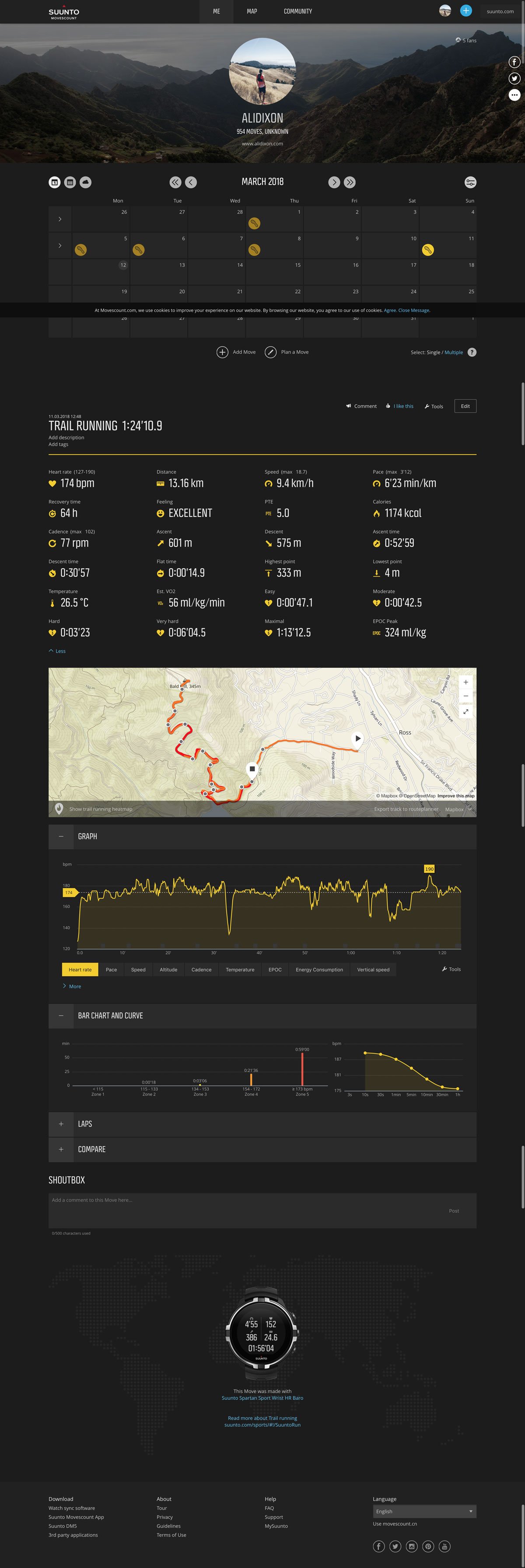The width and height of the screenshot is (525, 1568).
Task: Expand the LAPS section
Action: 61,1124
